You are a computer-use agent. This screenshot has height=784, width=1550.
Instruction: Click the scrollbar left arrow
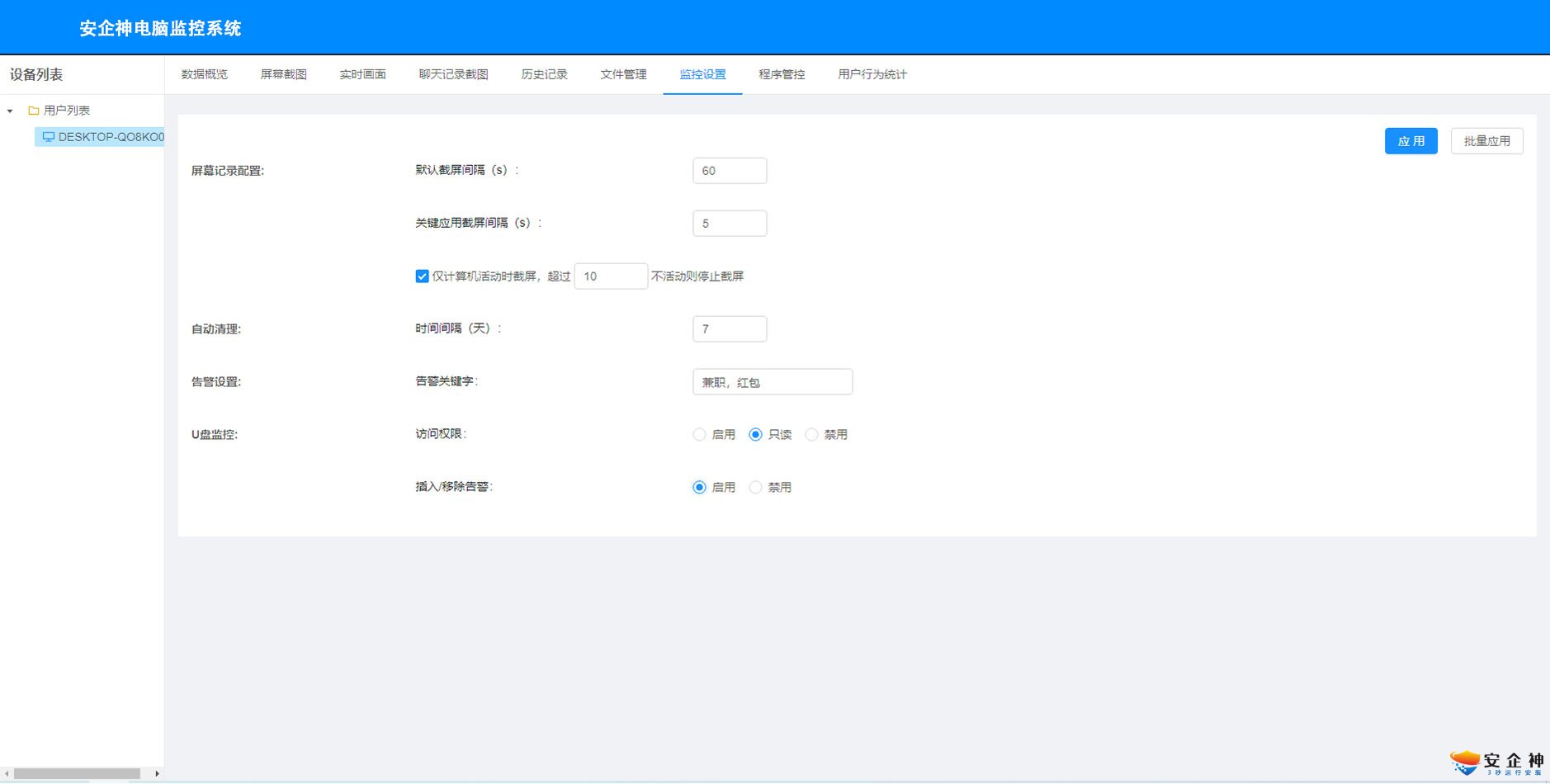(6, 774)
